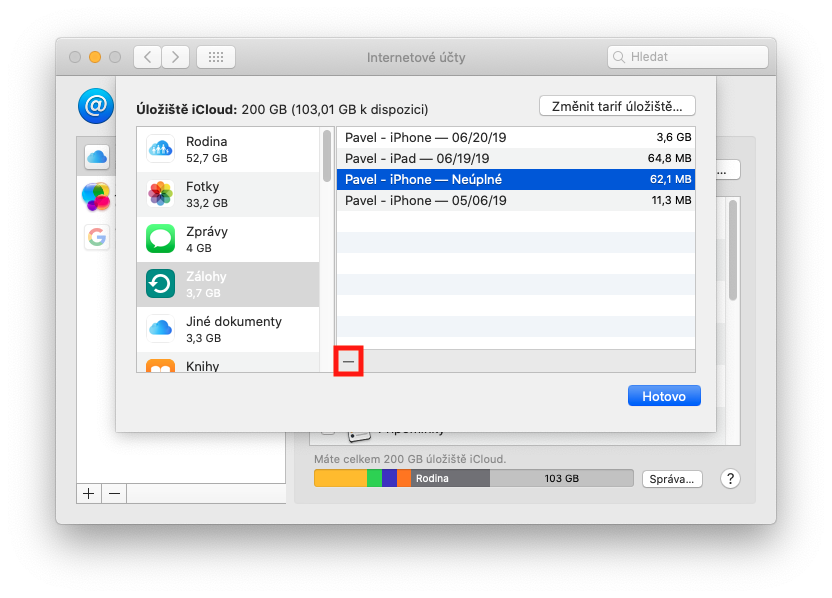Select iCloud account in sidebar
Viewport: 832px width, 598px height.
(x=97, y=157)
